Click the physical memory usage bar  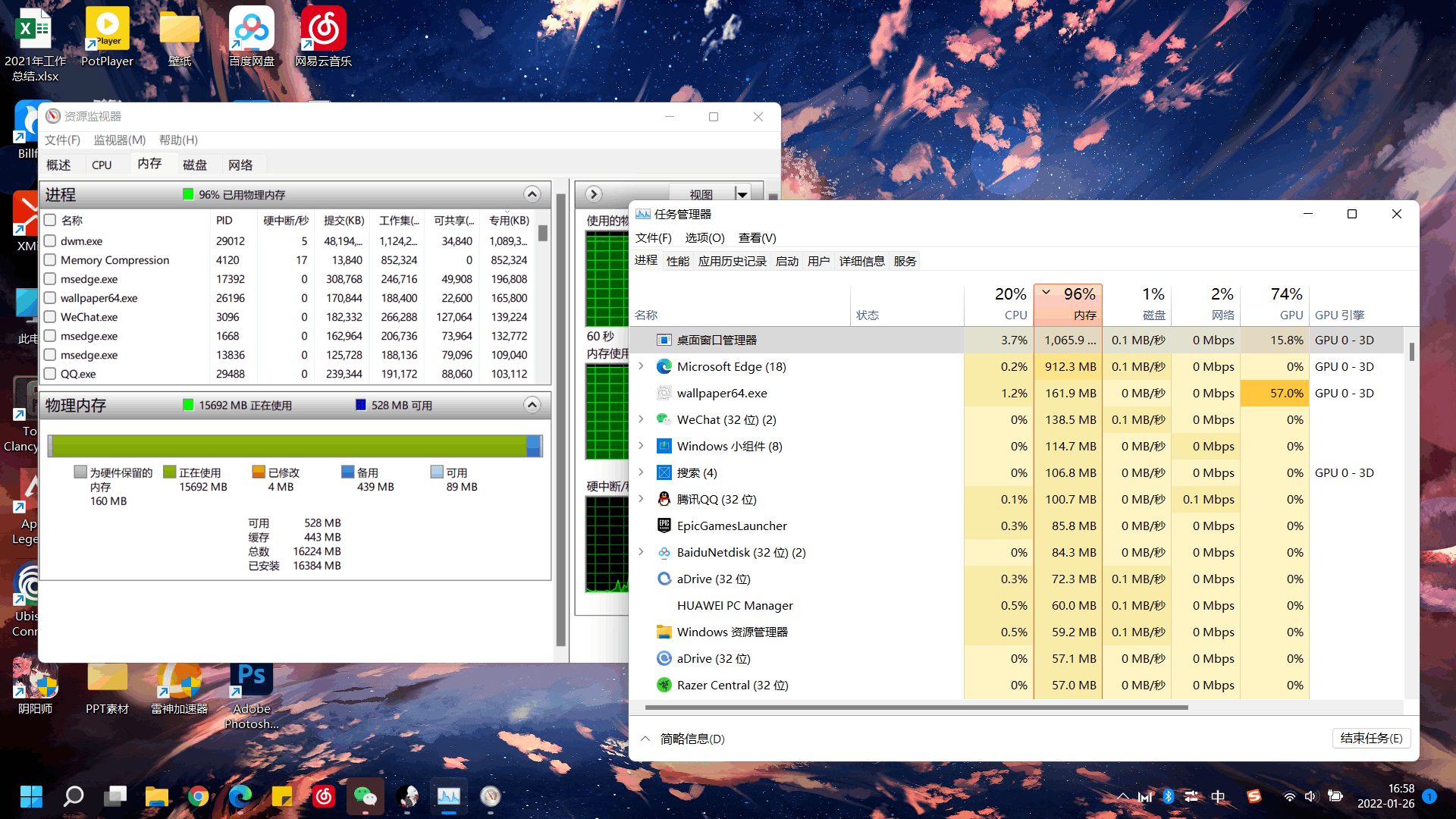[295, 446]
